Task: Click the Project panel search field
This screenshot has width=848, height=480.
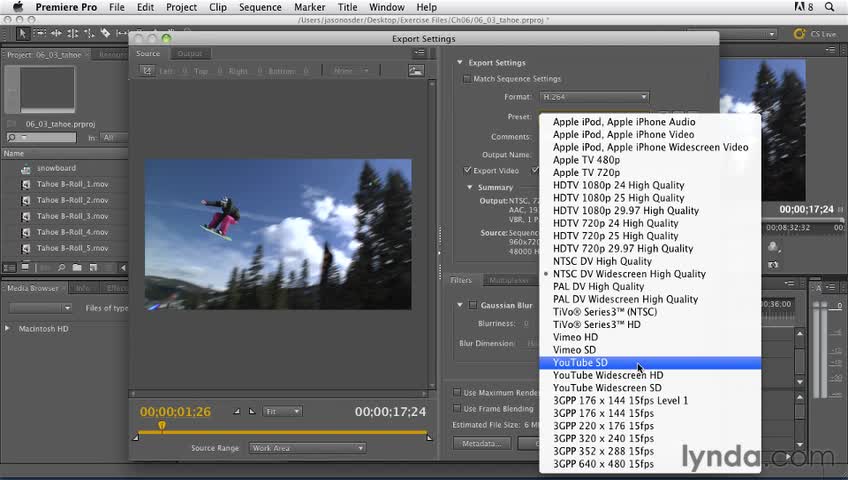Action: click(42, 138)
